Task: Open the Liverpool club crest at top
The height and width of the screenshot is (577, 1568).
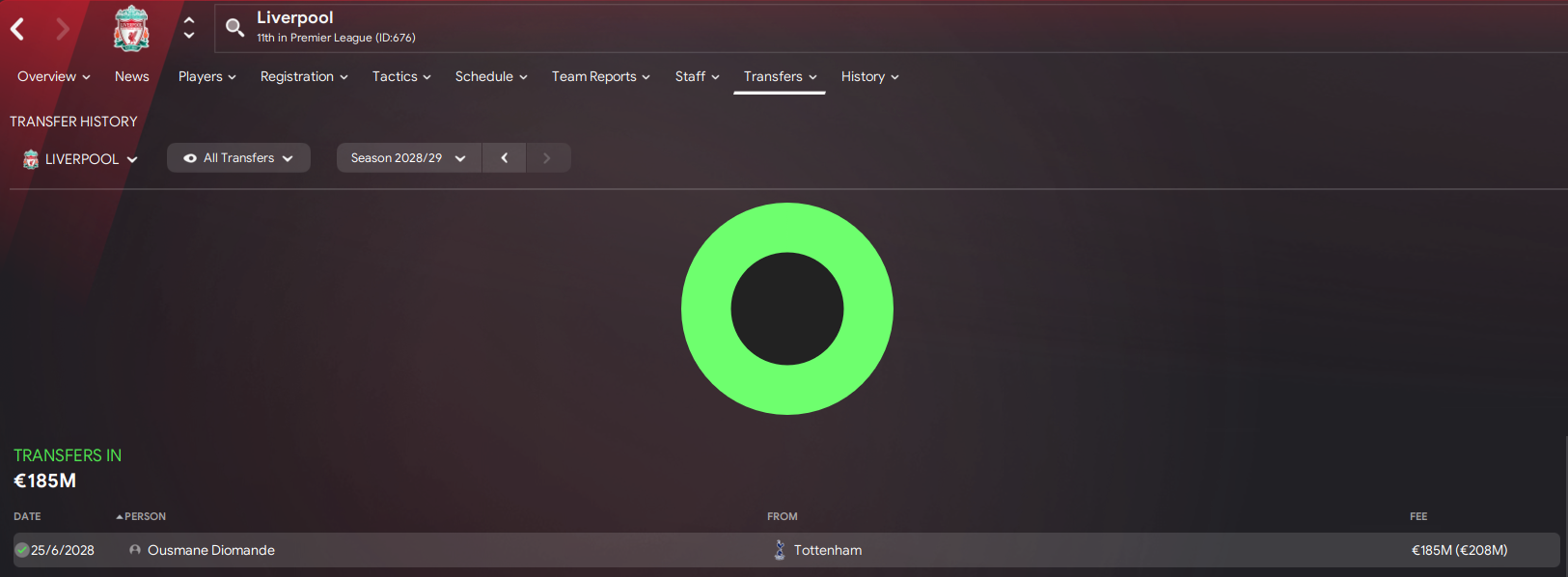Action: pyautogui.click(x=131, y=28)
